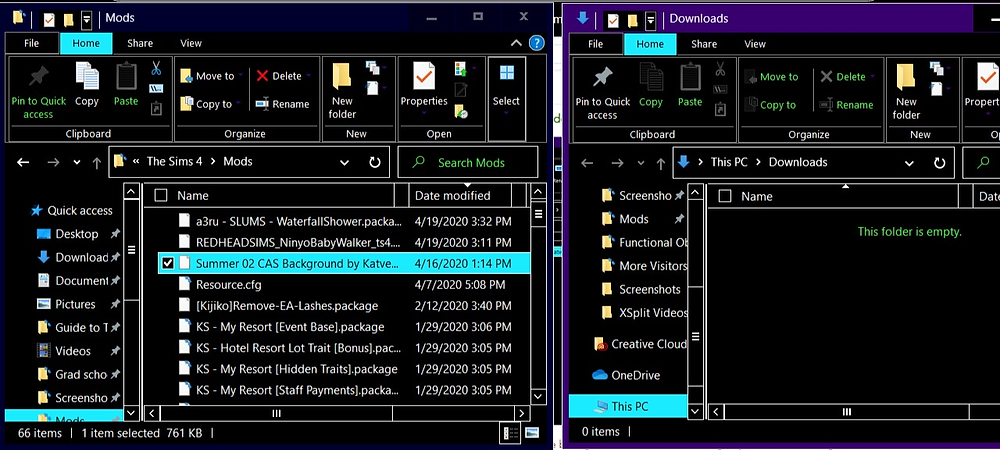Expand Delete dropdown arrow in Mods window
The width and height of the screenshot is (1000, 450).
[x=308, y=76]
